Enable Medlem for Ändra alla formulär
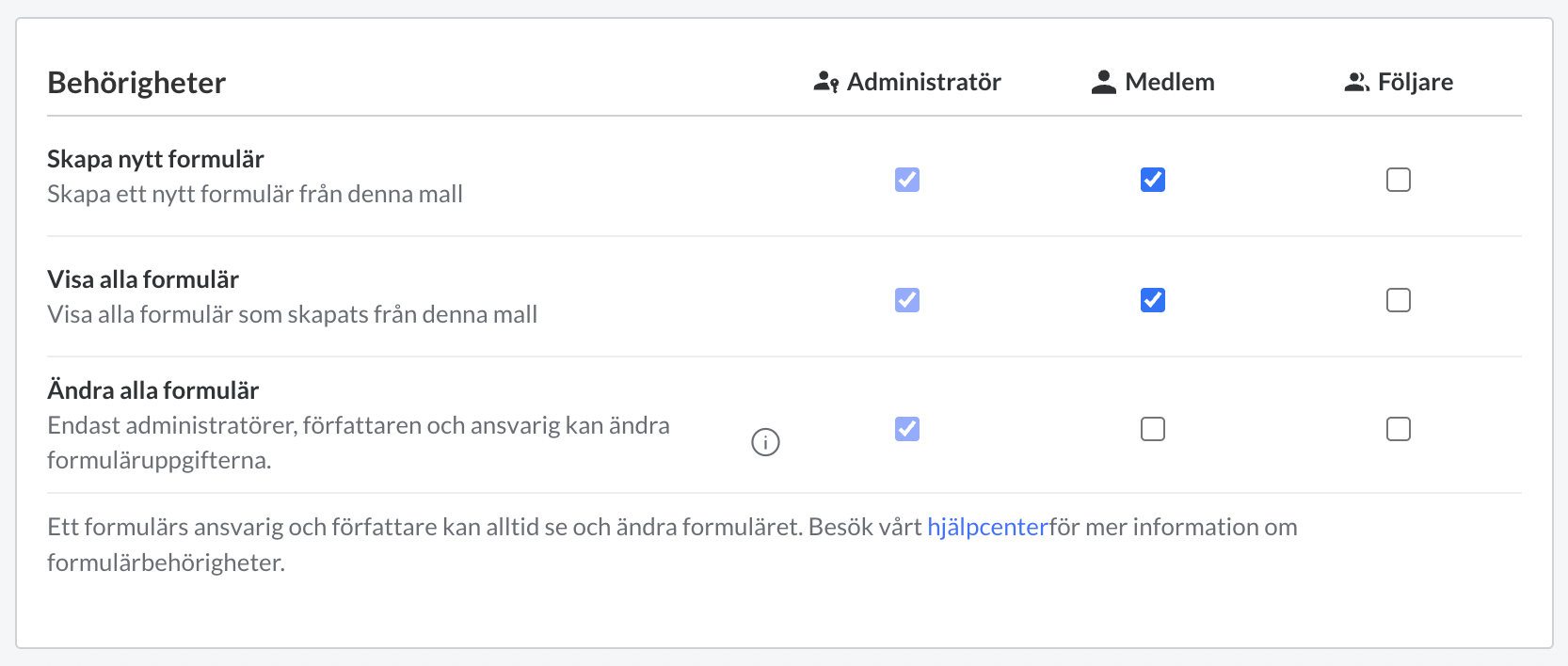The height and width of the screenshot is (666, 1568). 1153,429
